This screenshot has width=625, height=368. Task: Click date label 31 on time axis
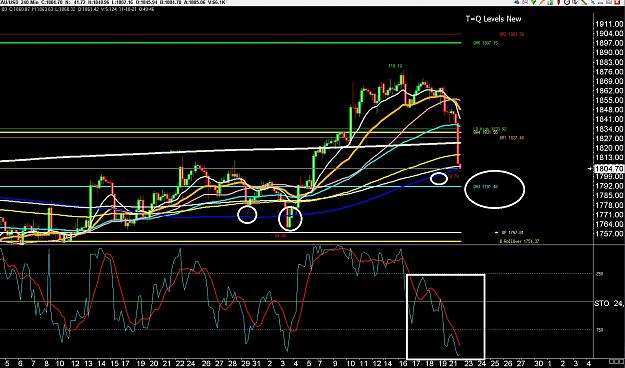256,364
